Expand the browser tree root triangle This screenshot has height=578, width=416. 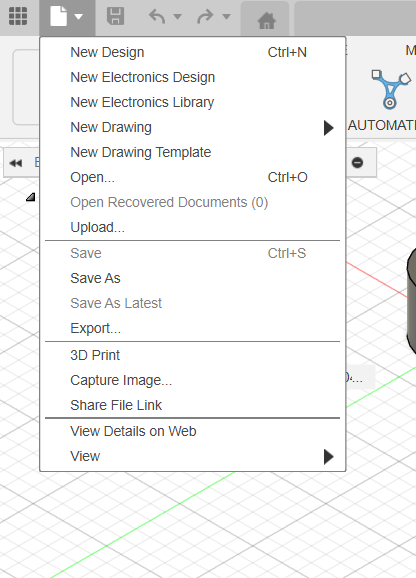coord(31,197)
